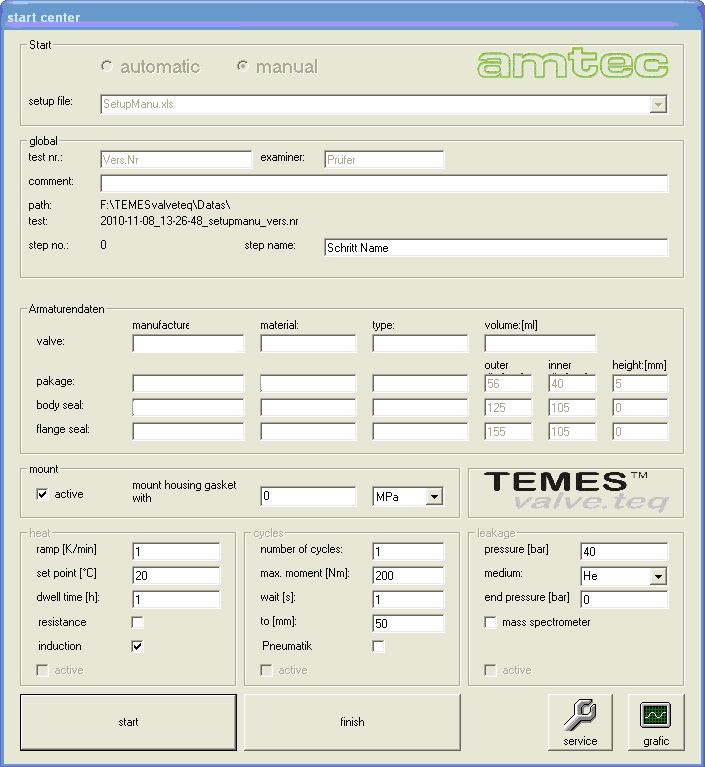Click the number of cycles field
Image resolution: width=705 pixels, height=767 pixels.
coord(408,551)
